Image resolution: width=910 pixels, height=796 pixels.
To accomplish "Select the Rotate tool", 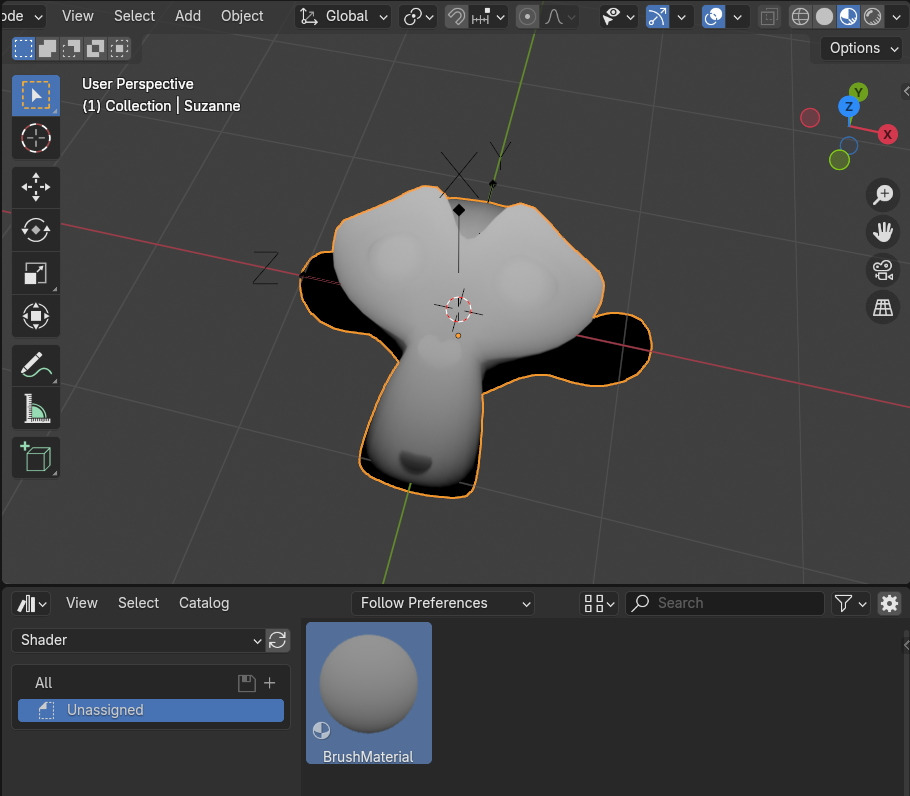I will pos(36,230).
